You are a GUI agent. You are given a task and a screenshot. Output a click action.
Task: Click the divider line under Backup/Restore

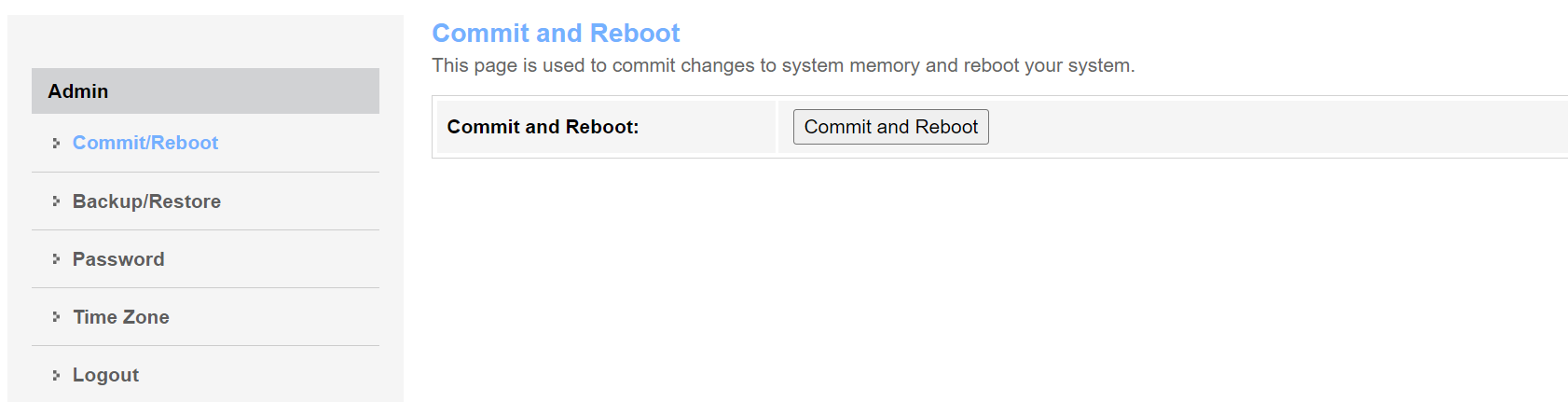pyautogui.click(x=205, y=229)
